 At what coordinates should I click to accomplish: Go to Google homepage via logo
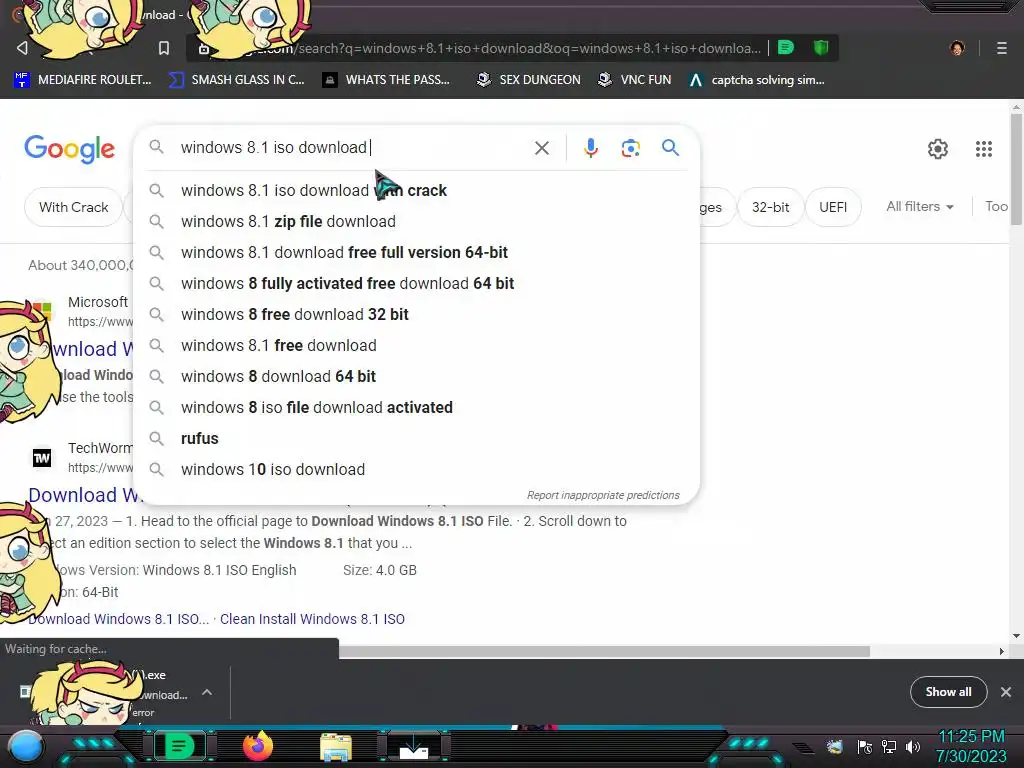tap(70, 149)
